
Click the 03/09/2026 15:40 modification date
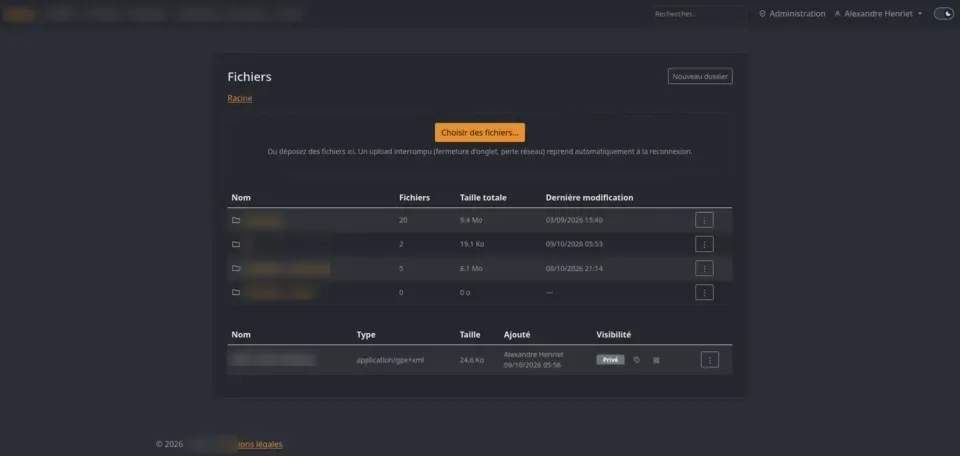pyautogui.click(x=574, y=220)
